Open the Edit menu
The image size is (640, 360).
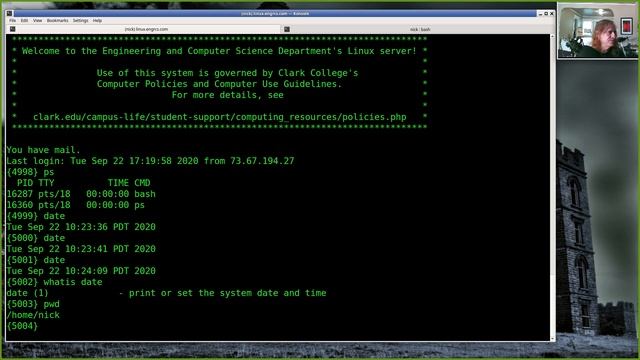tap(24, 20)
